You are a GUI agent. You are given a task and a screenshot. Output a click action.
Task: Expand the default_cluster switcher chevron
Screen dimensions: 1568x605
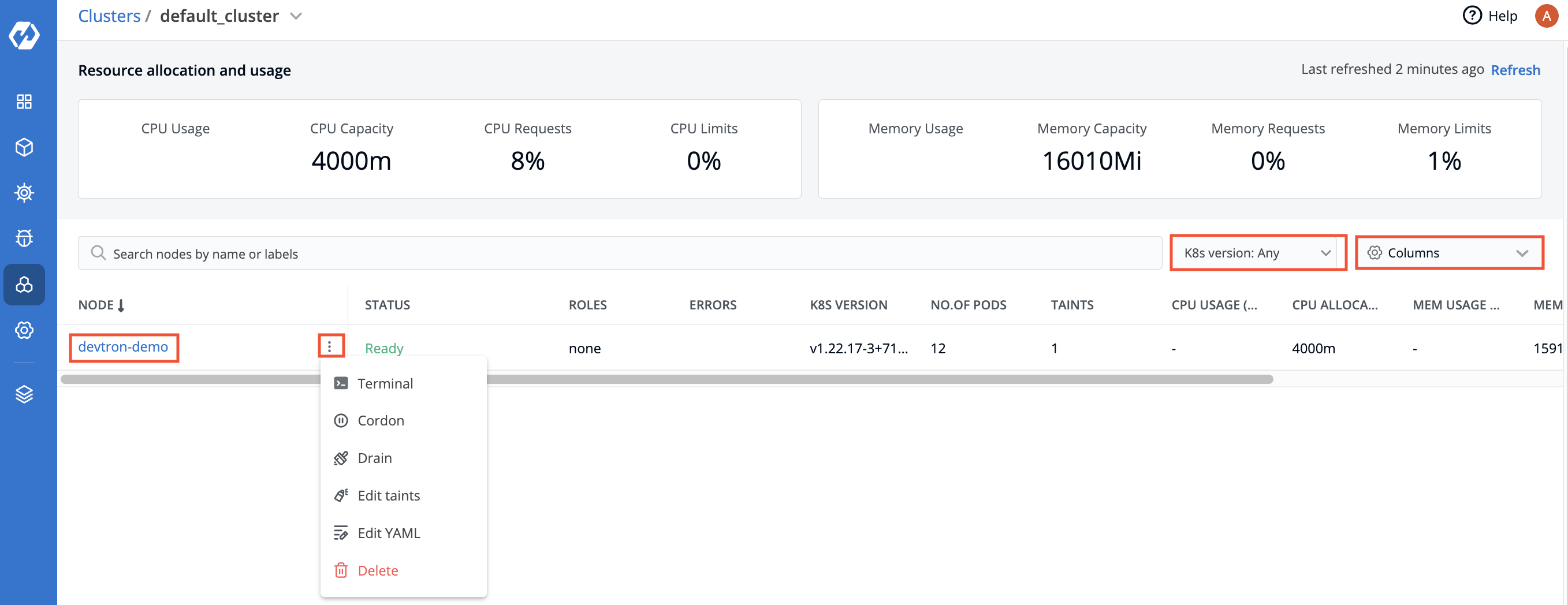296,16
